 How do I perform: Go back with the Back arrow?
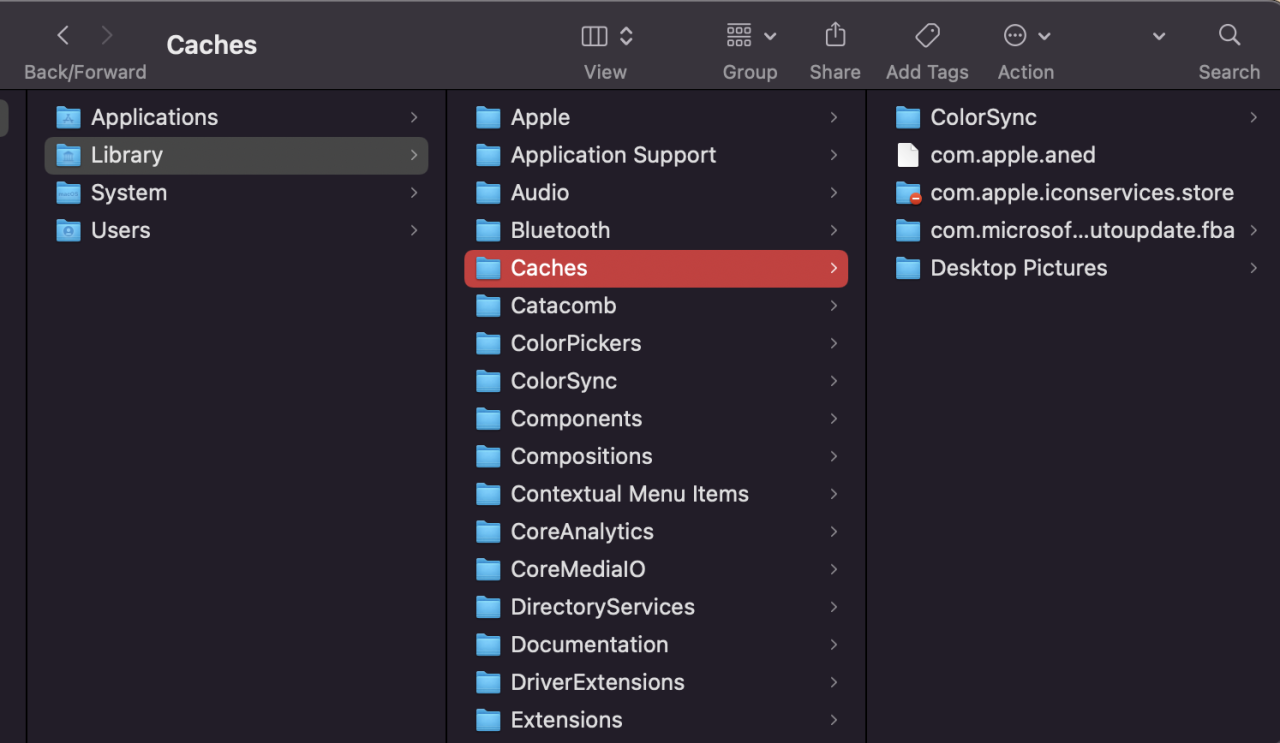tap(63, 36)
